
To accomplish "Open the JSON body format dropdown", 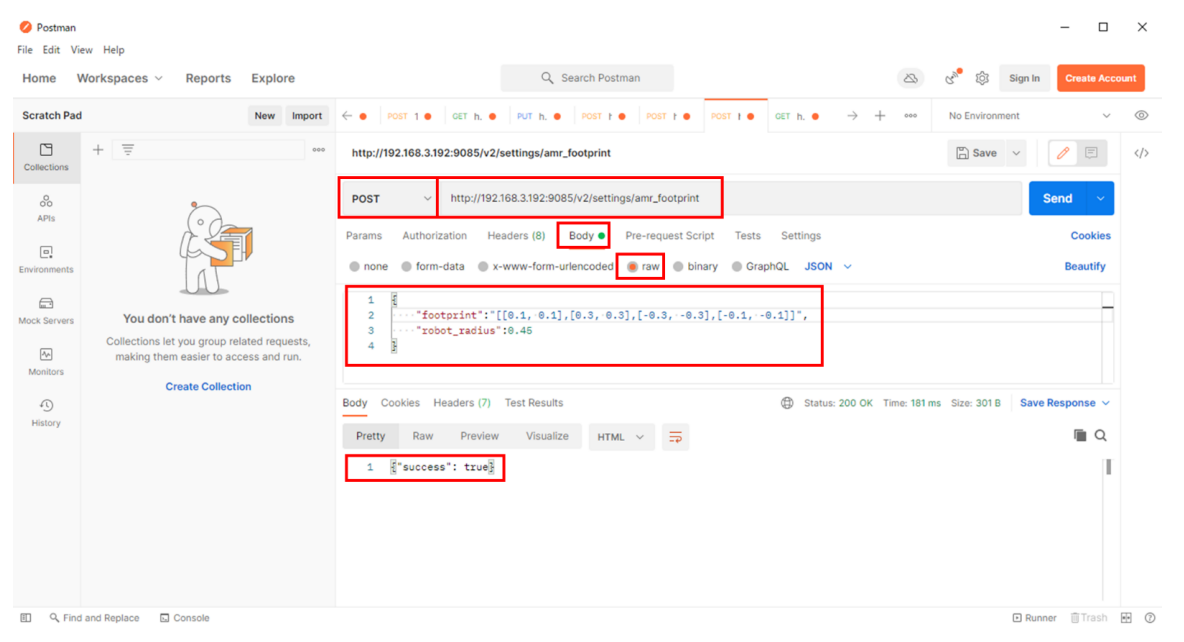I will pyautogui.click(x=828, y=267).
